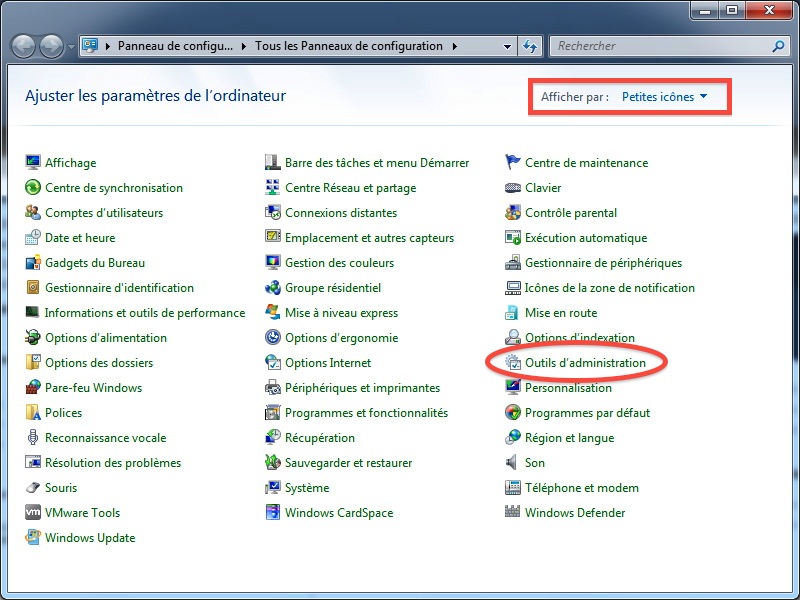Click the Date et heure clock icon
Image resolution: width=800 pixels, height=600 pixels.
33,237
